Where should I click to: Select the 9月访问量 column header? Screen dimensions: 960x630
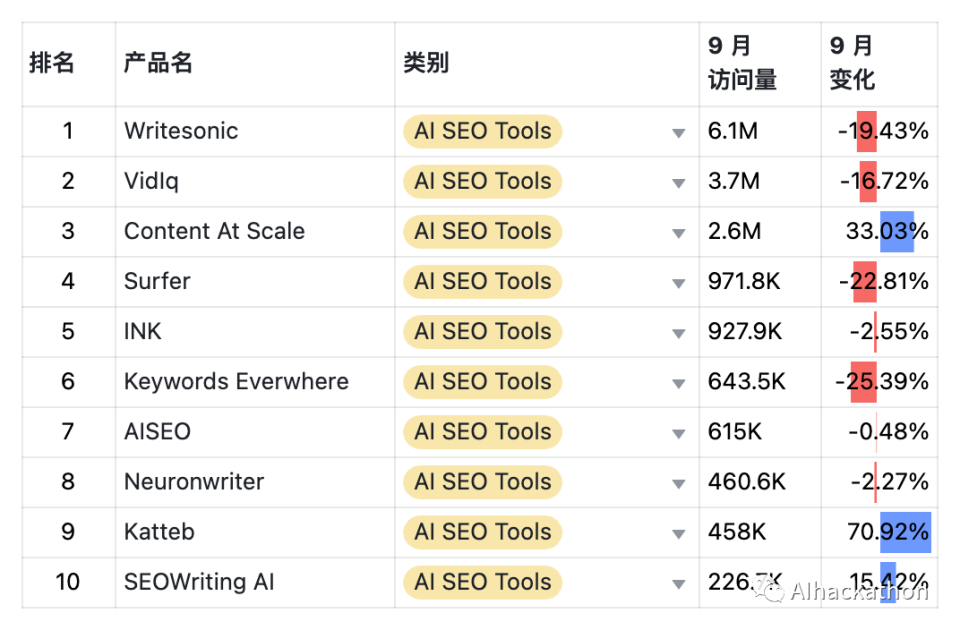(742, 63)
